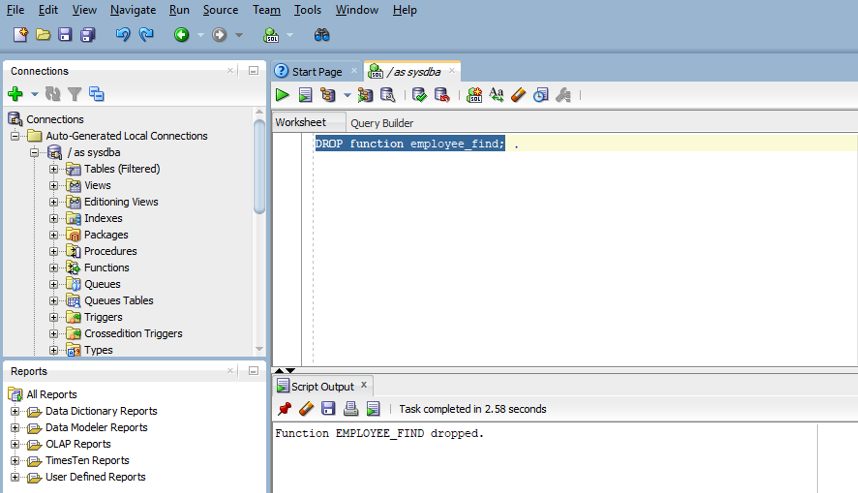This screenshot has width=858, height=493.
Task: Clear Script Output with the eraser icon
Action: (306, 409)
